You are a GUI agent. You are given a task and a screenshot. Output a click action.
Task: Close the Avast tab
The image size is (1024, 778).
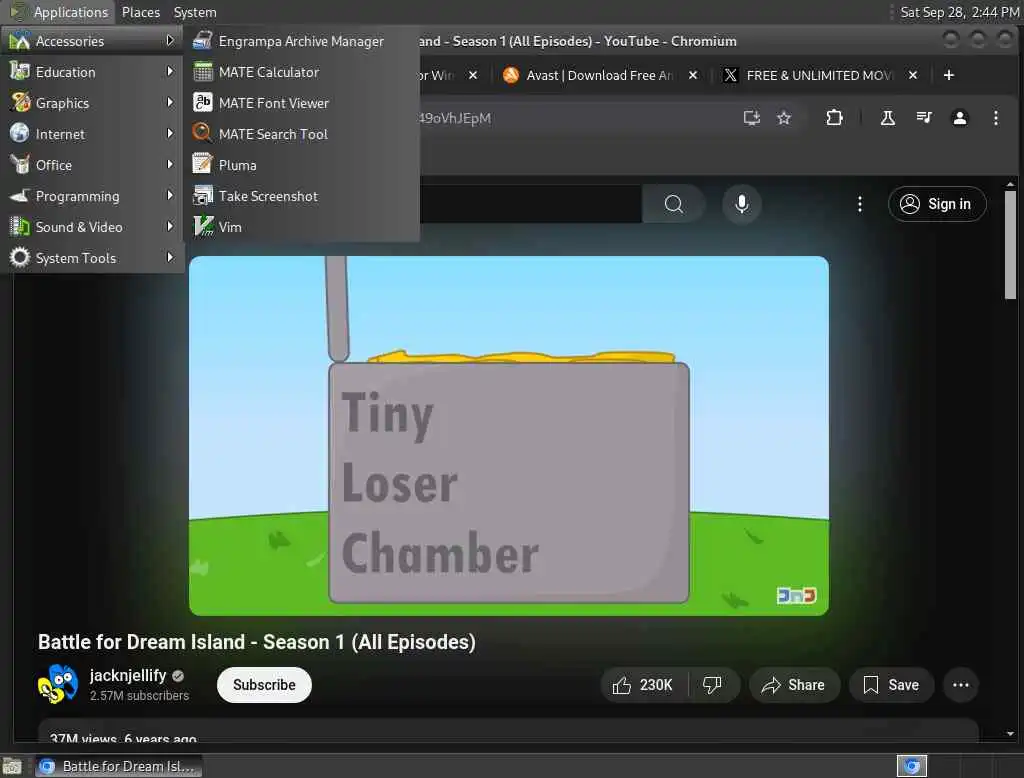tap(693, 75)
